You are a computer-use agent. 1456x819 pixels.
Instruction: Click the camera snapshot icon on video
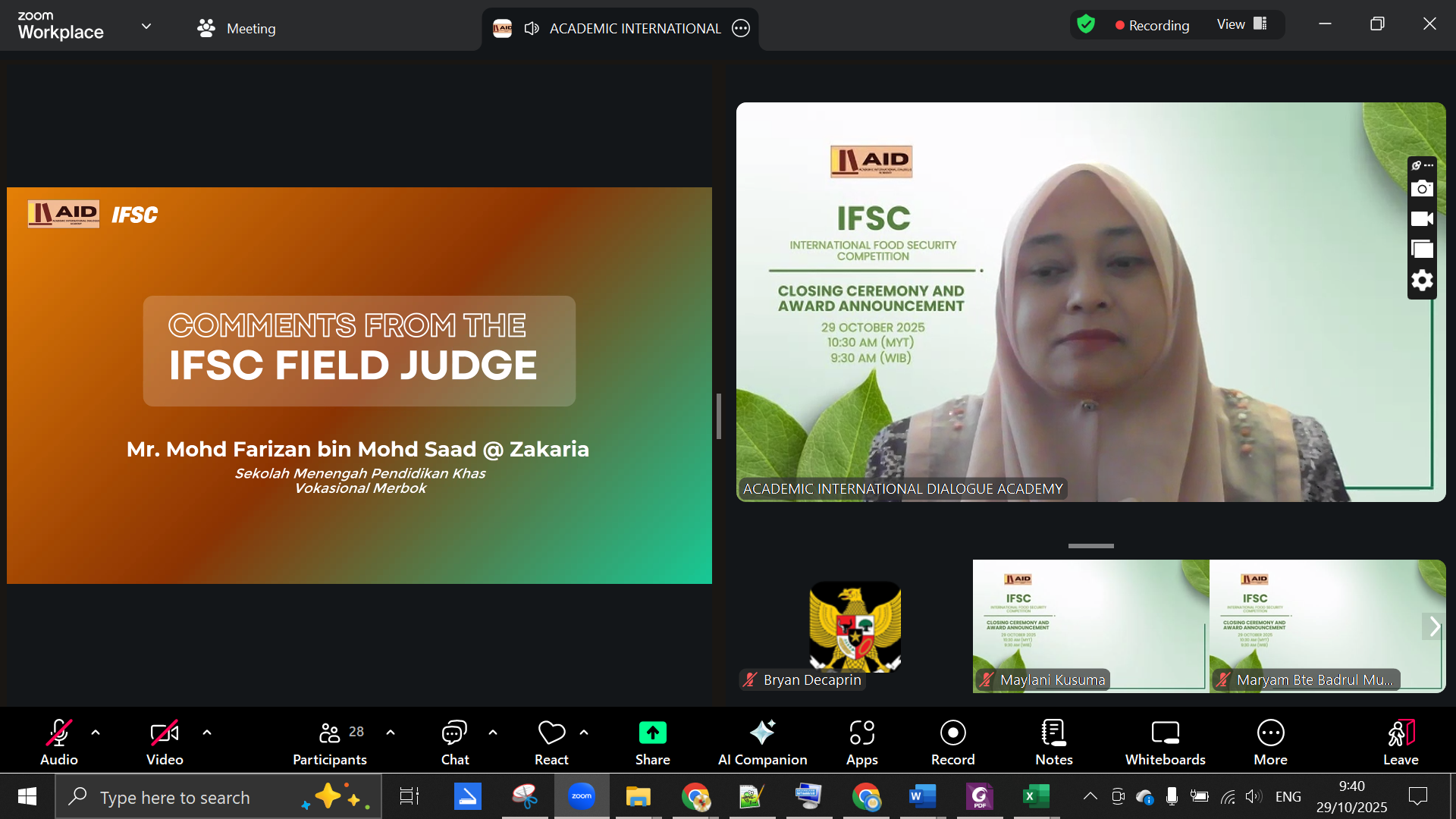[1422, 189]
